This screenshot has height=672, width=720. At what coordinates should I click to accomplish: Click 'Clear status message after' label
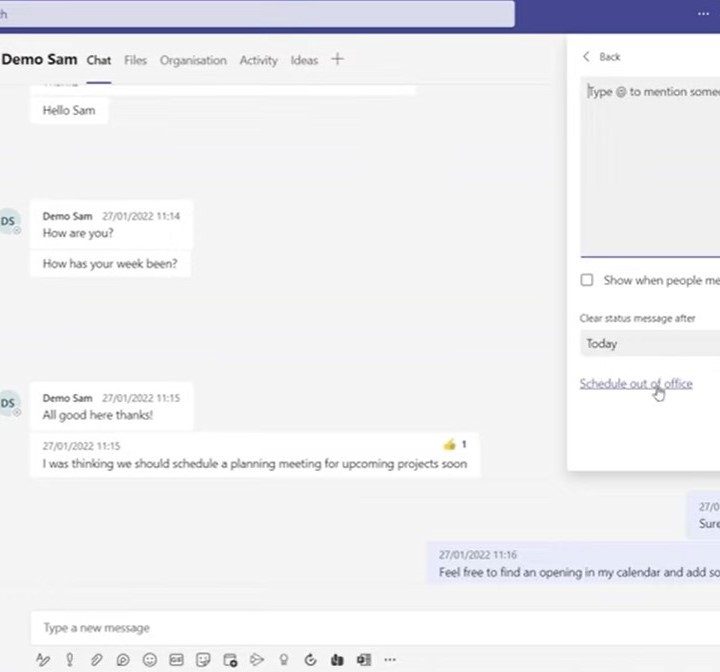coord(637,318)
